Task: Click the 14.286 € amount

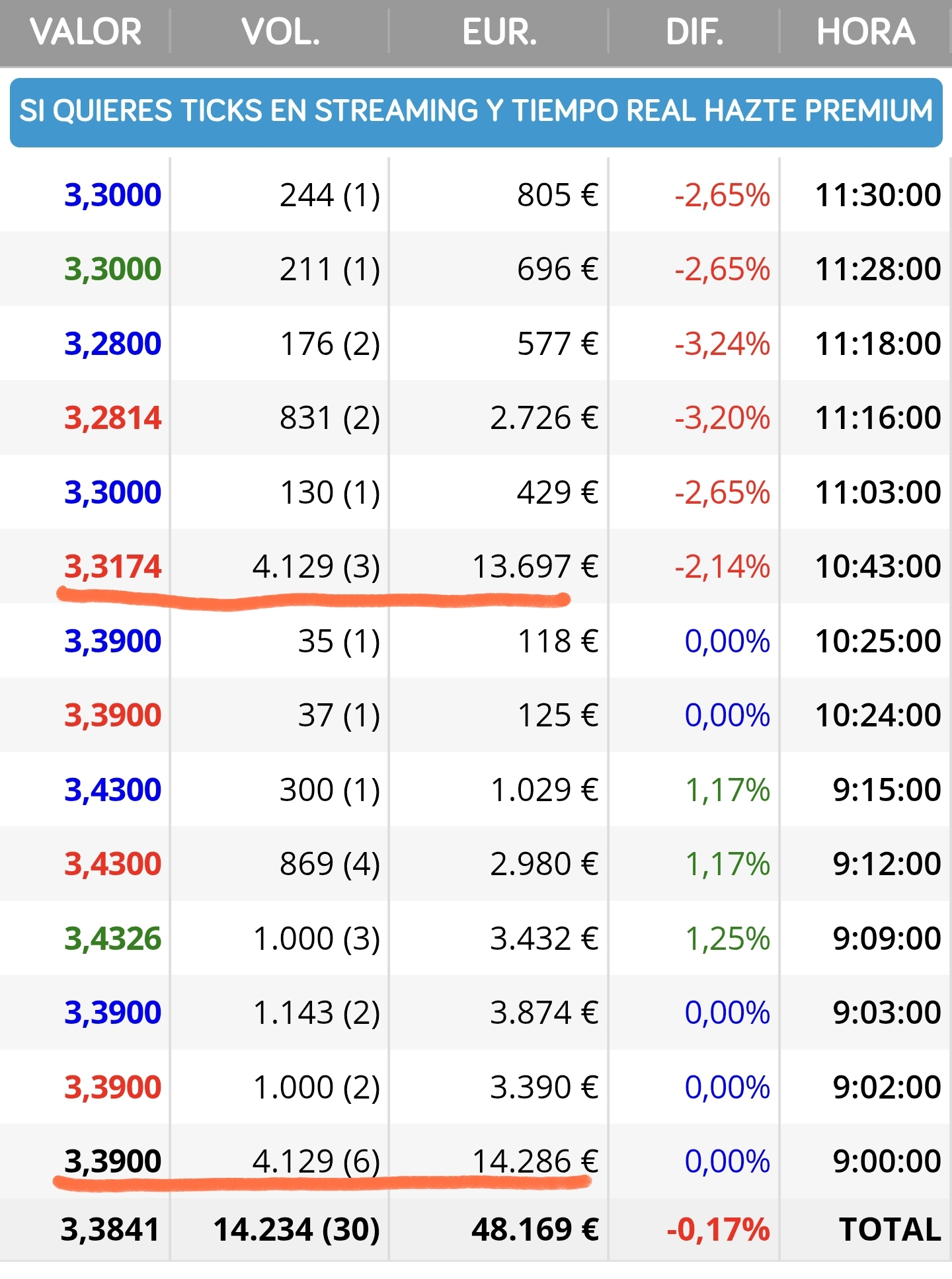Action: click(x=535, y=1161)
